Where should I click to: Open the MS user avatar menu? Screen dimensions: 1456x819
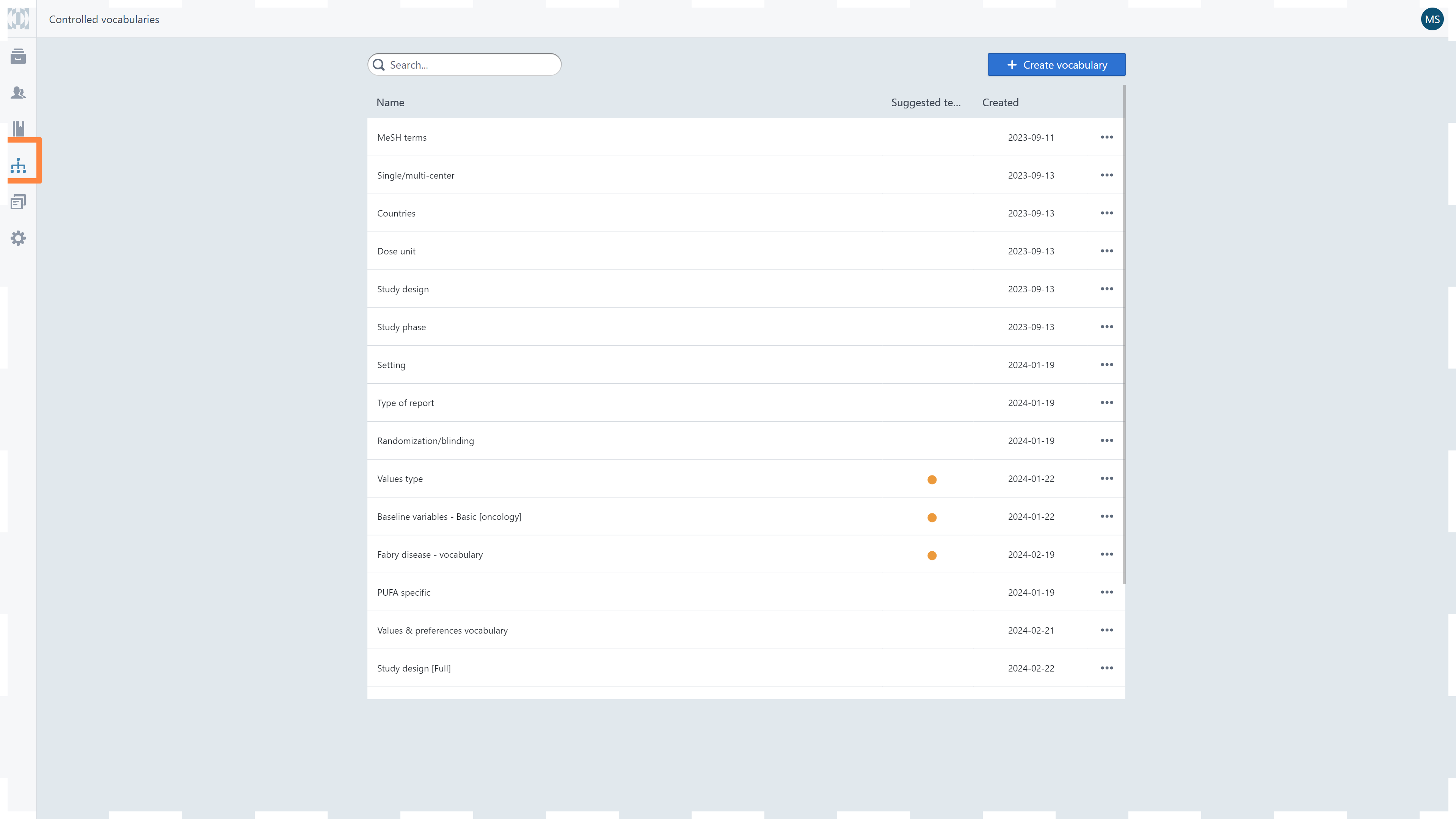[1432, 19]
